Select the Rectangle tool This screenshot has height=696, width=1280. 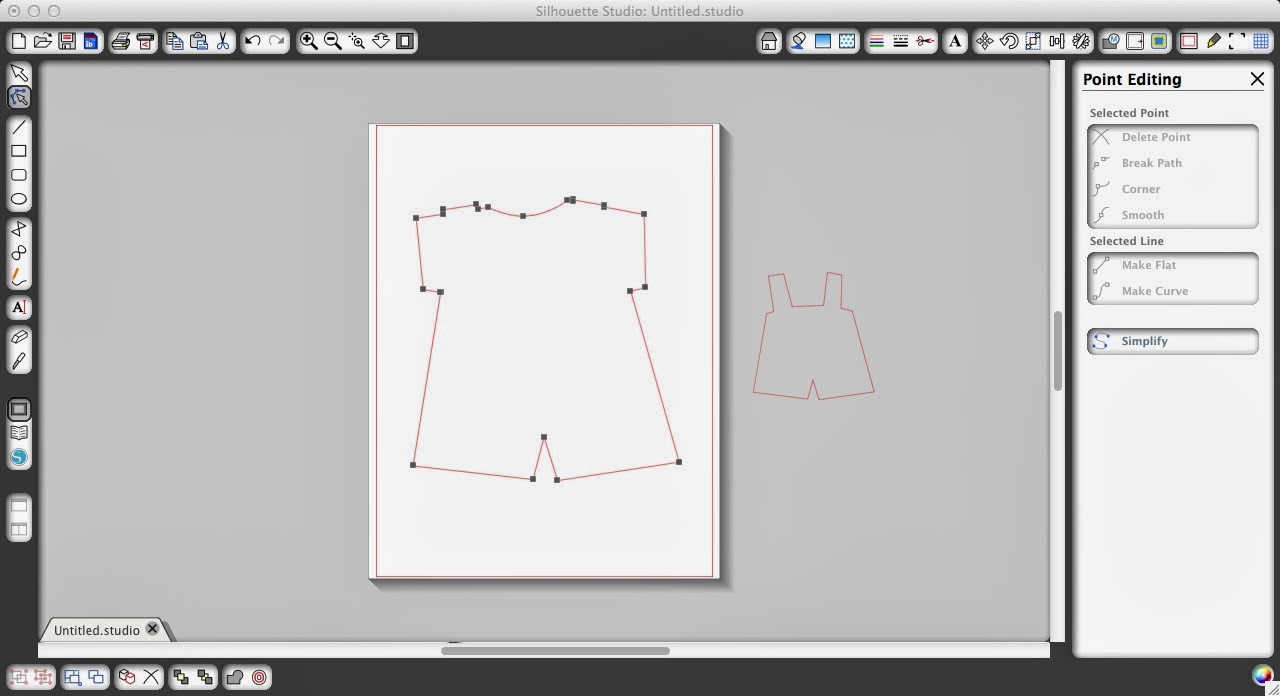(19, 151)
